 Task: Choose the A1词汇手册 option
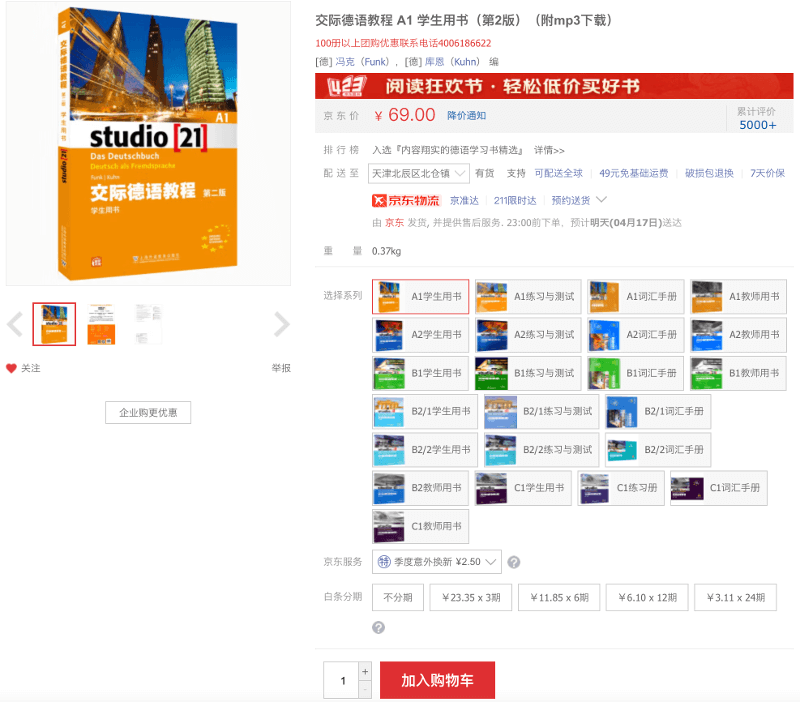click(x=635, y=296)
